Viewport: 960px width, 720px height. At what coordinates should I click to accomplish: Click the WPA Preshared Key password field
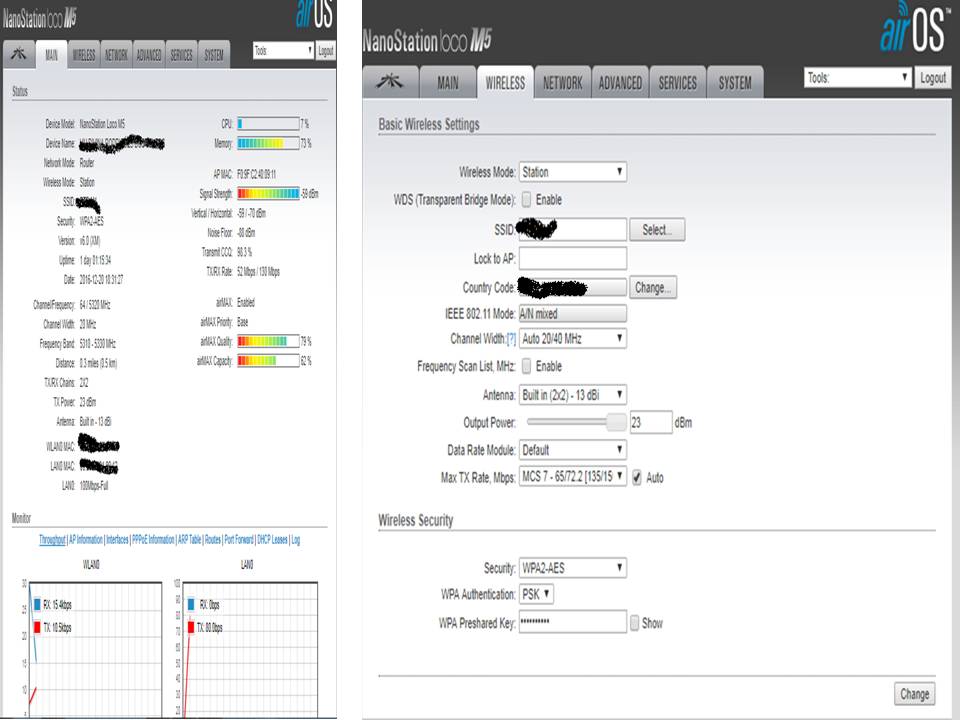(x=572, y=621)
